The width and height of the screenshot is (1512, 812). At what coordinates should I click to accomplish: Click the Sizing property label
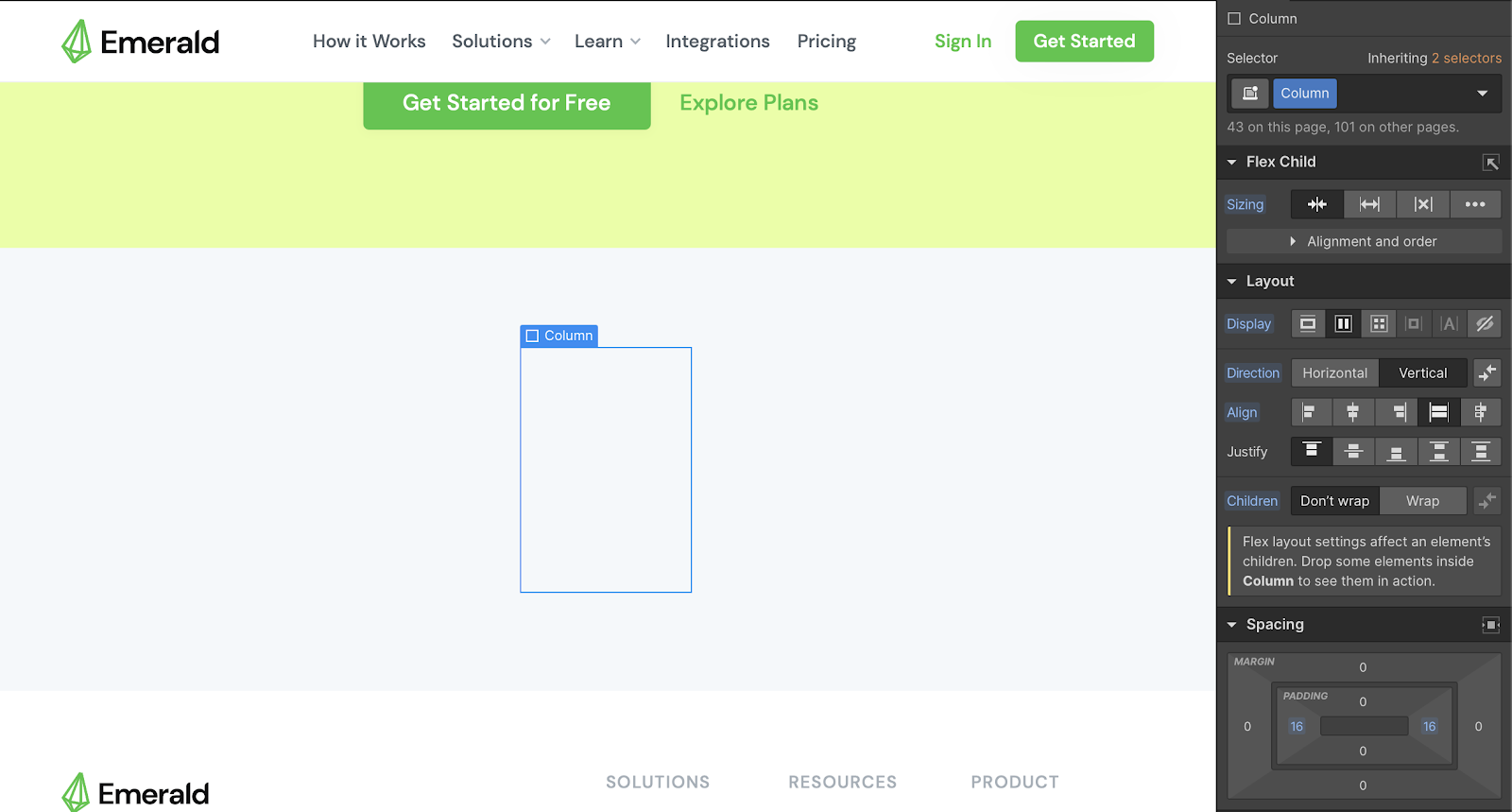(x=1246, y=204)
